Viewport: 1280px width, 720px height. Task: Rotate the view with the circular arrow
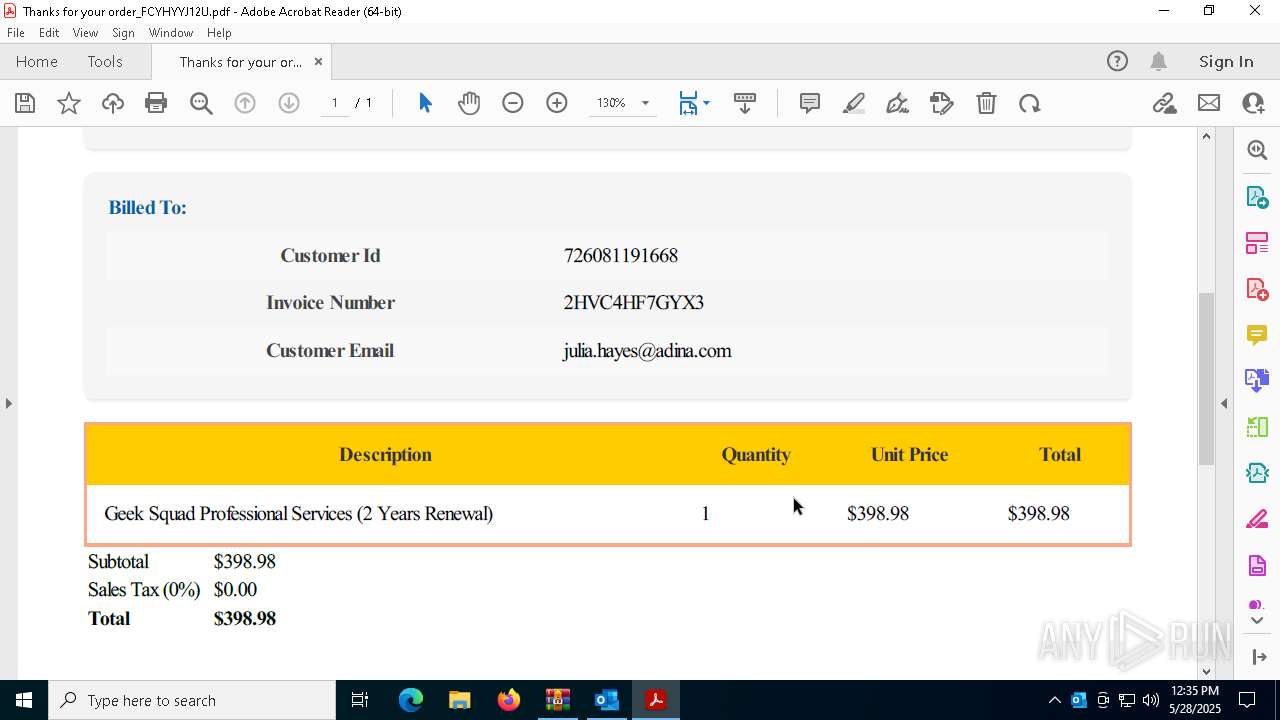pyautogui.click(x=1030, y=103)
